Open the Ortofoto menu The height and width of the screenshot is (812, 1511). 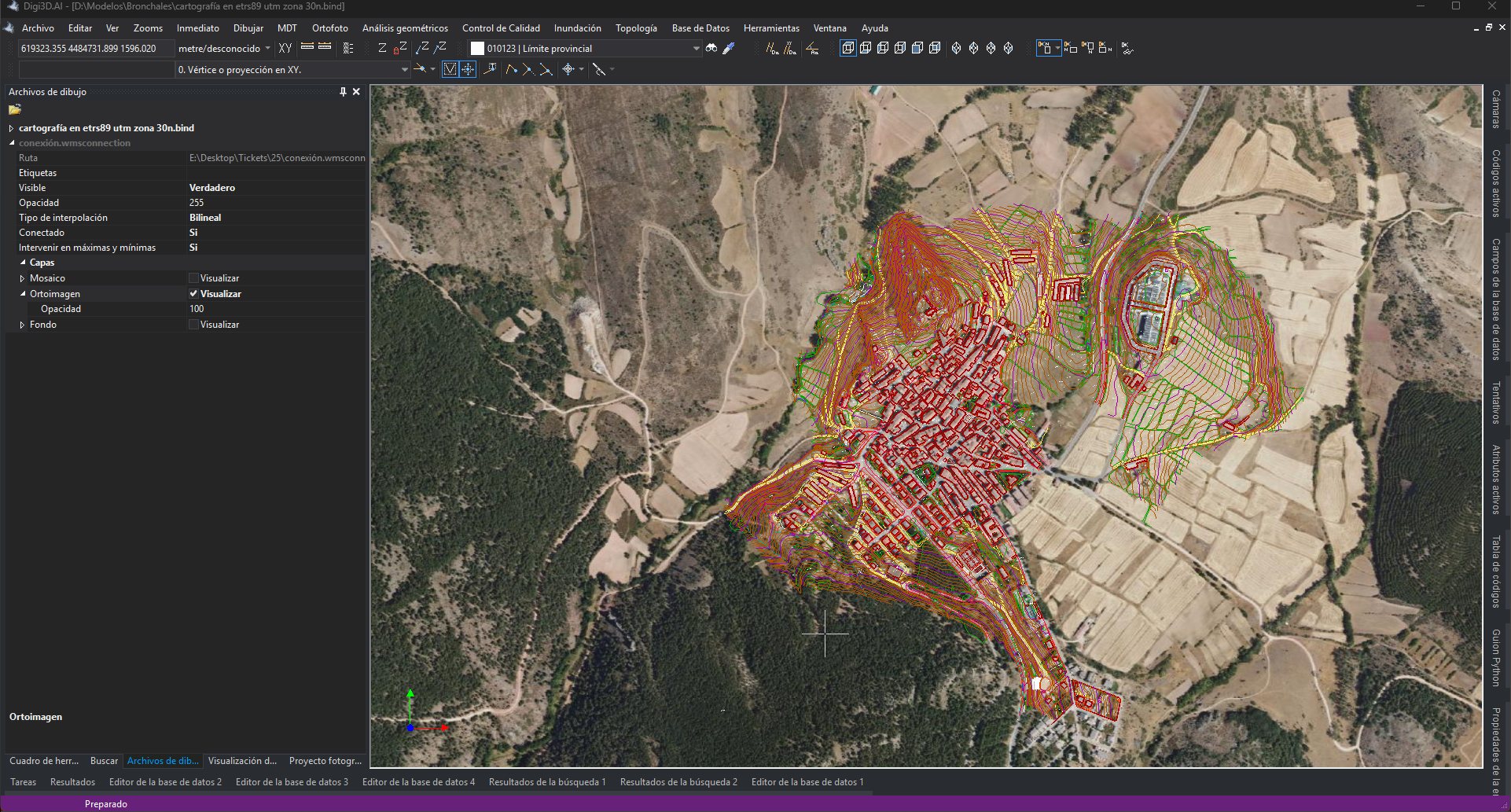tap(330, 28)
